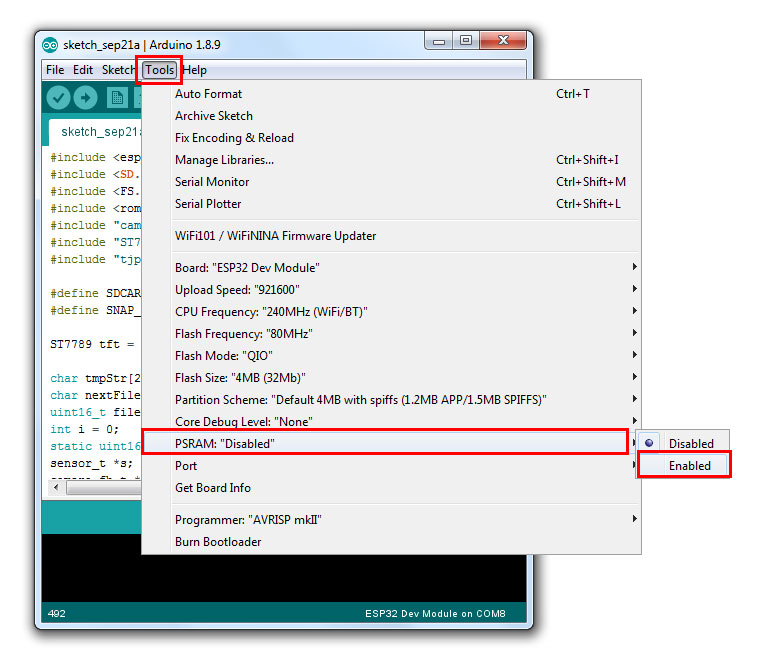This screenshot has height=664, width=760.
Task: Launch Serial Monitor from menu
Action: point(391,182)
